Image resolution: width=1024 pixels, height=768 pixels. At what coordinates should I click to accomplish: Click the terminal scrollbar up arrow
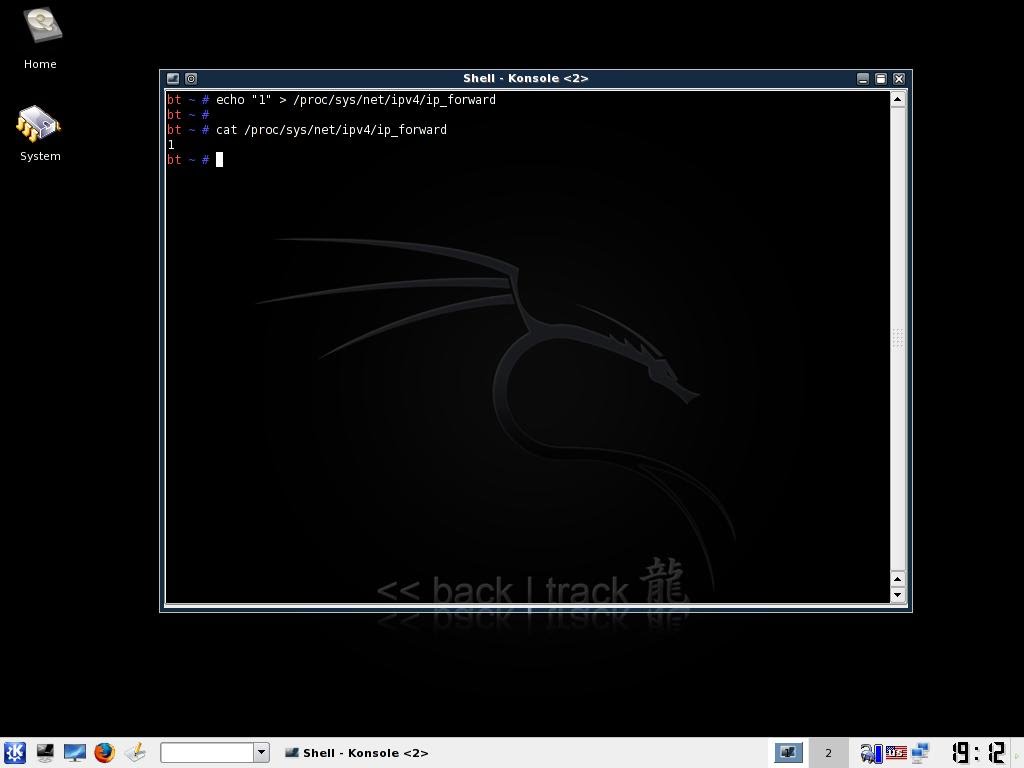[897, 98]
